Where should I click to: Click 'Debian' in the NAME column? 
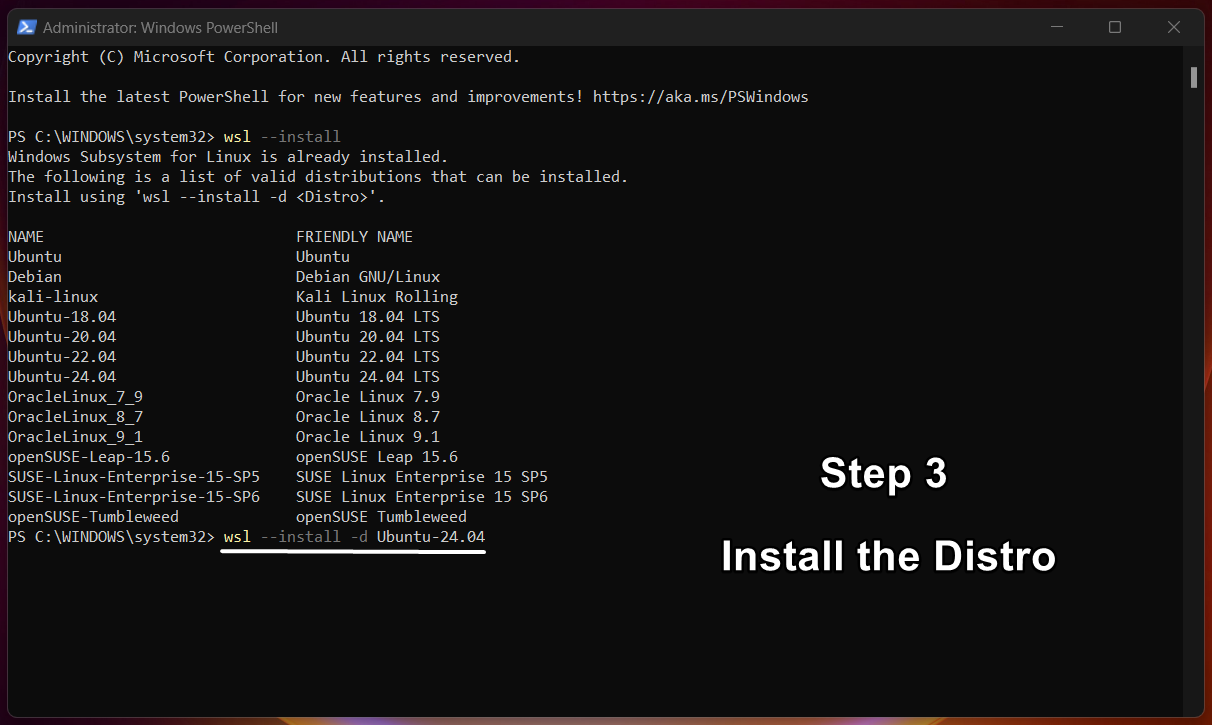35,277
